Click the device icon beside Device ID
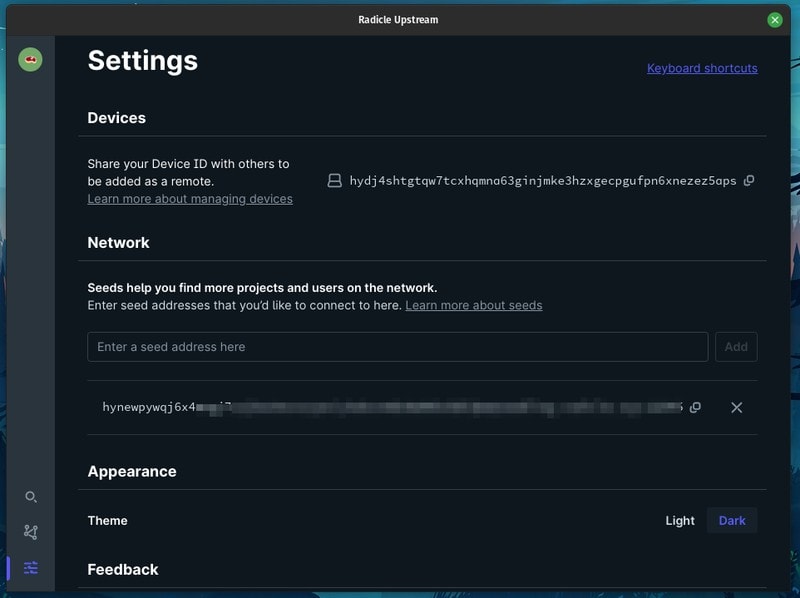The width and height of the screenshot is (800, 598). click(335, 181)
